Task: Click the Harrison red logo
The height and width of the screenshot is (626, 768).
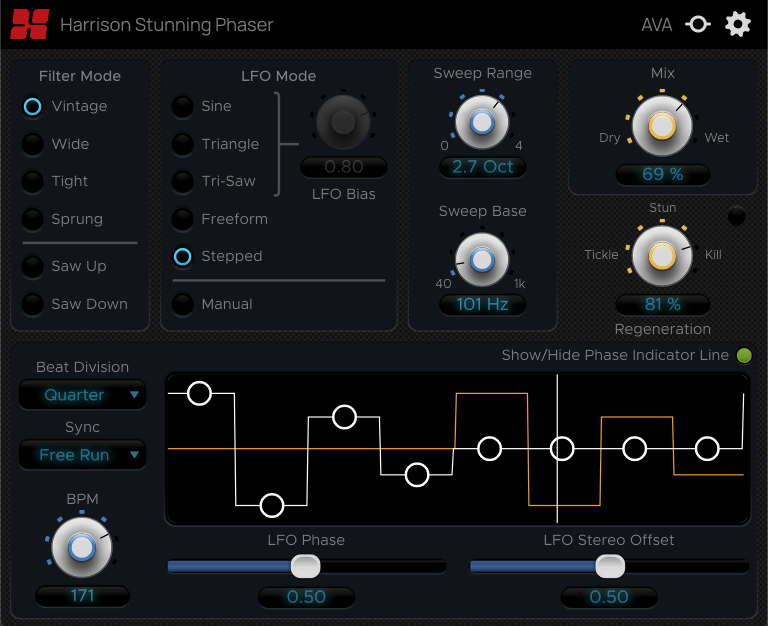Action: coord(29,24)
